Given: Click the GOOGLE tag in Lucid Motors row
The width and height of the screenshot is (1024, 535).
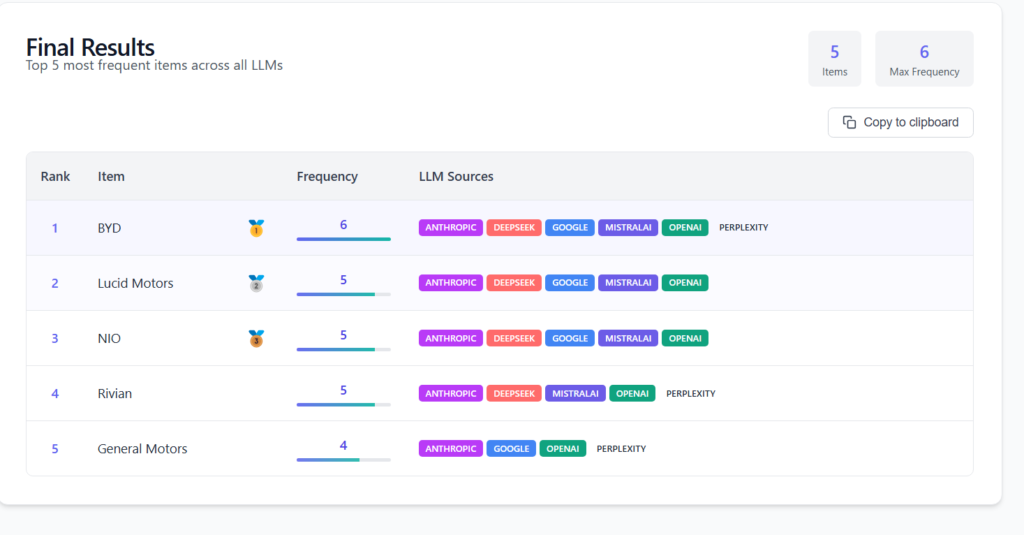Looking at the screenshot, I should [570, 283].
